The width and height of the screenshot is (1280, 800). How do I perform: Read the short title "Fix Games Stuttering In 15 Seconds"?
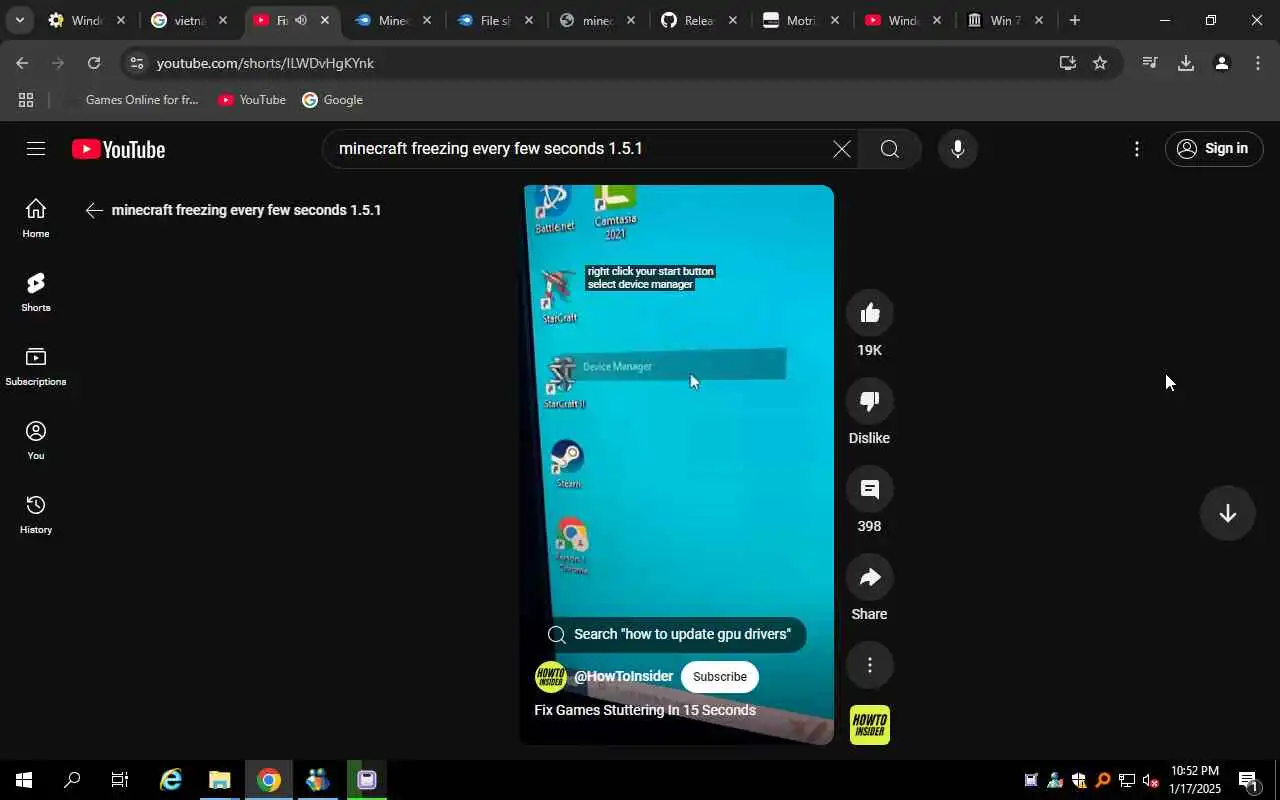point(645,710)
